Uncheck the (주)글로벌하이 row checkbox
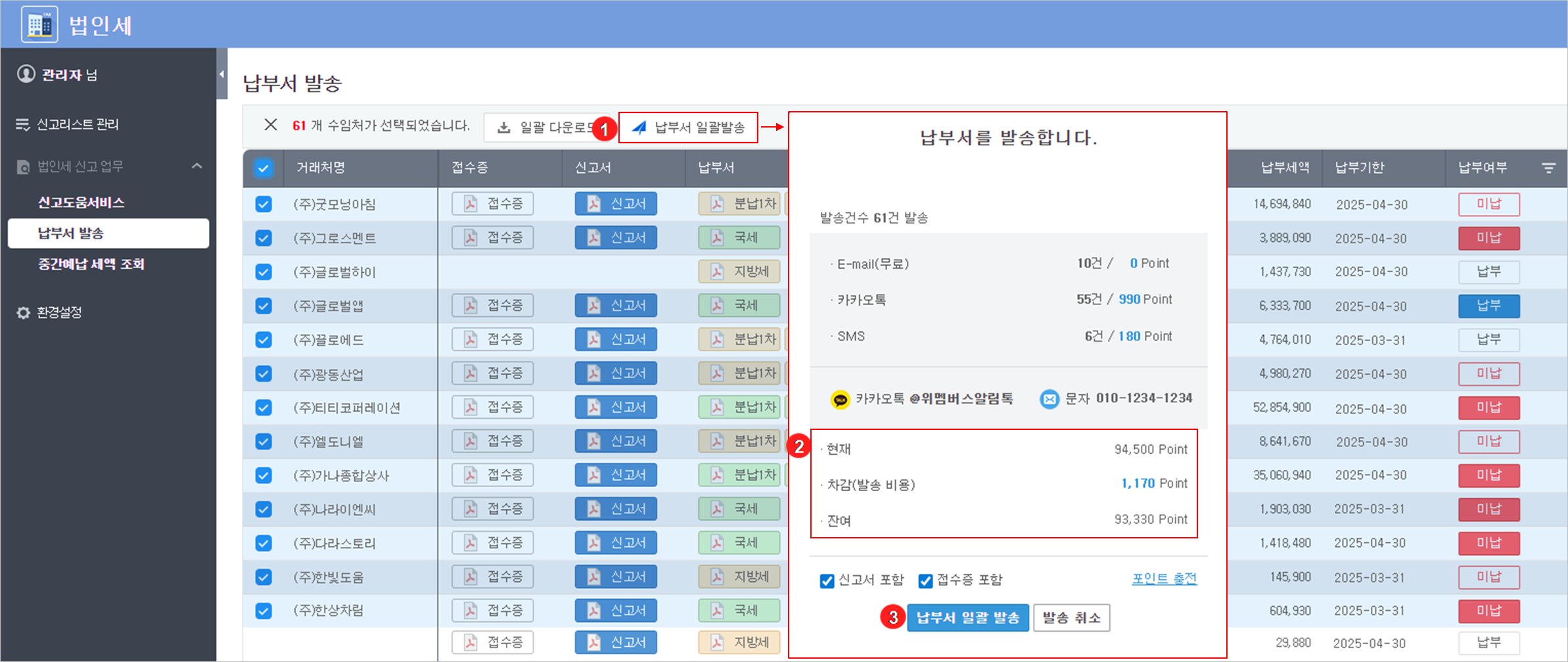Viewport: 1568px width, 662px height. tap(264, 272)
